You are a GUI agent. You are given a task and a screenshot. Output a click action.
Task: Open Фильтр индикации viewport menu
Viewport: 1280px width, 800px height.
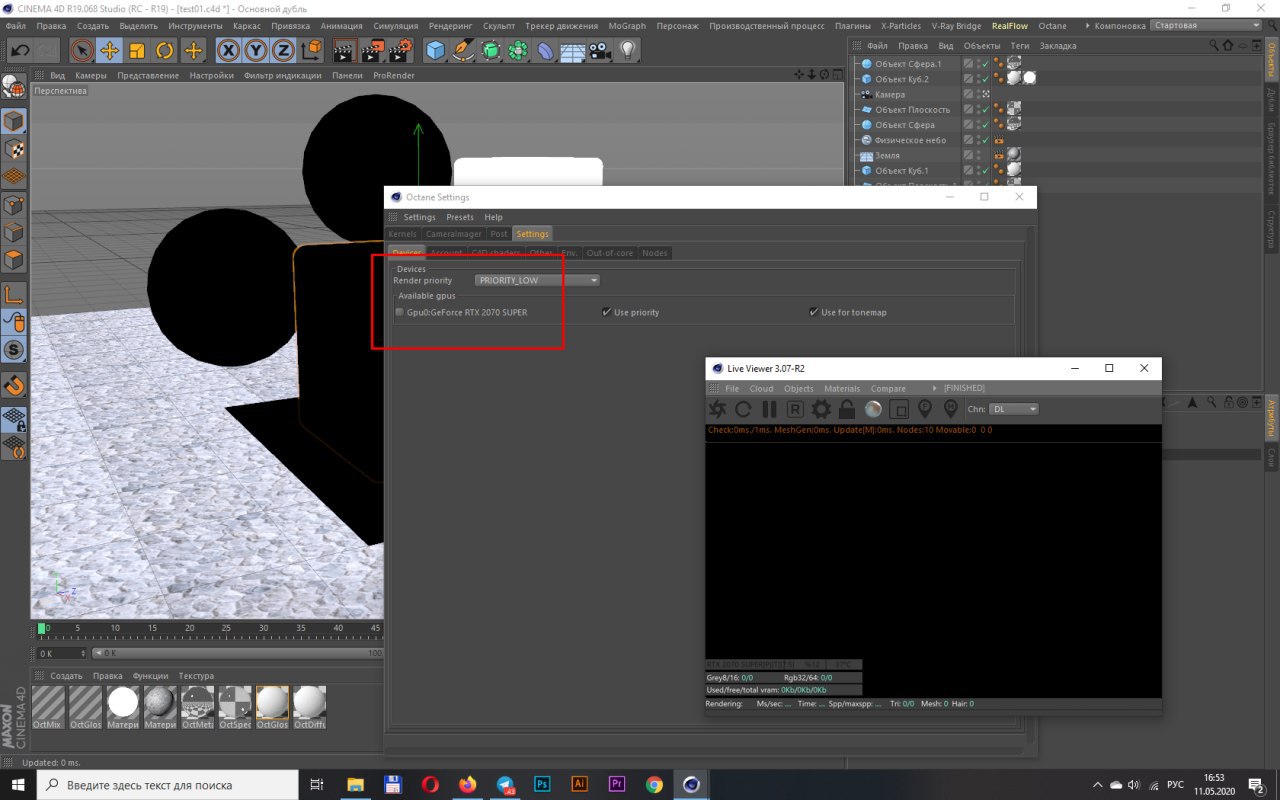(x=282, y=75)
